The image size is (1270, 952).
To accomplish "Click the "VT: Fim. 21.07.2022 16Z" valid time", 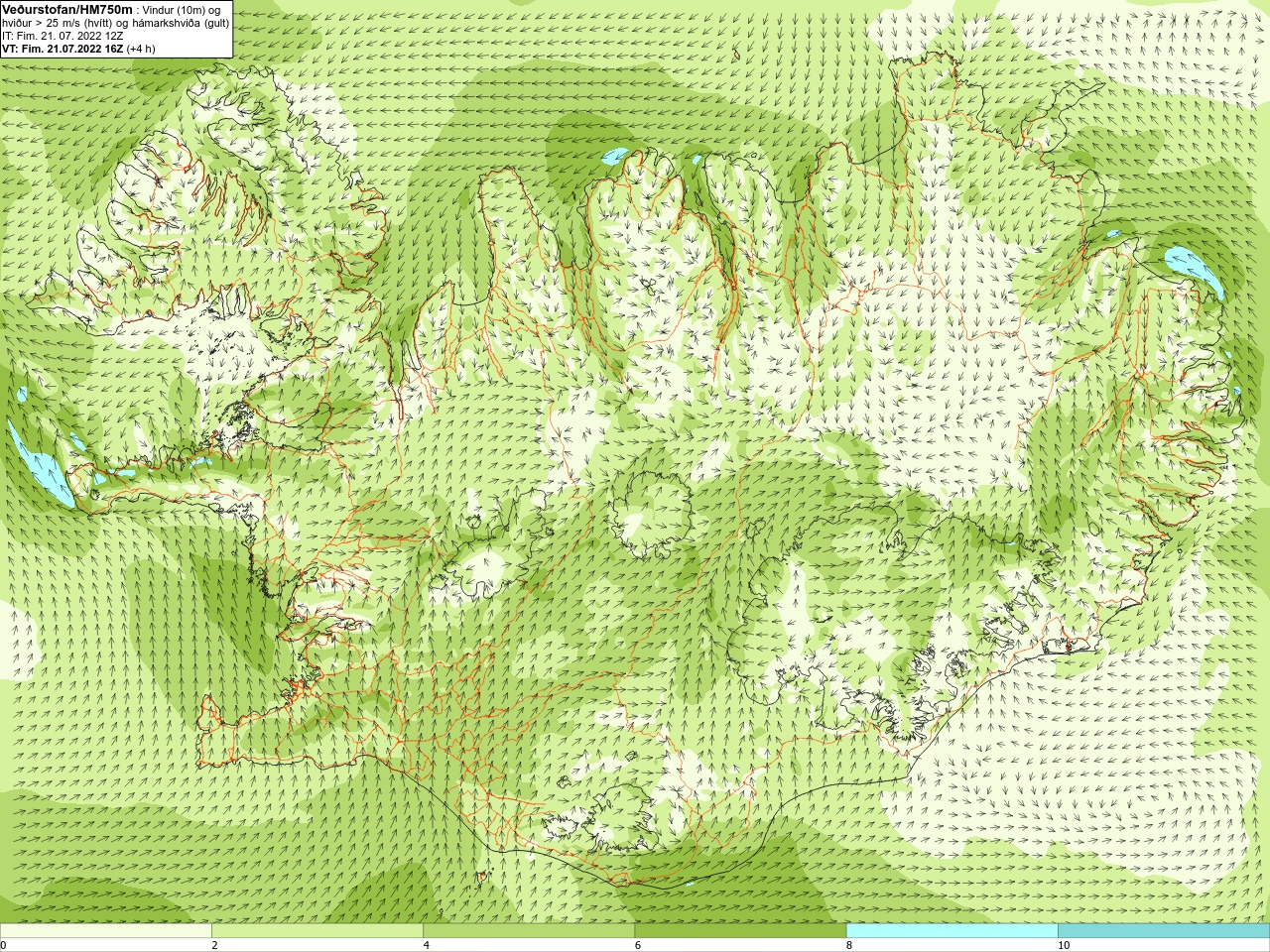I will click(63, 49).
